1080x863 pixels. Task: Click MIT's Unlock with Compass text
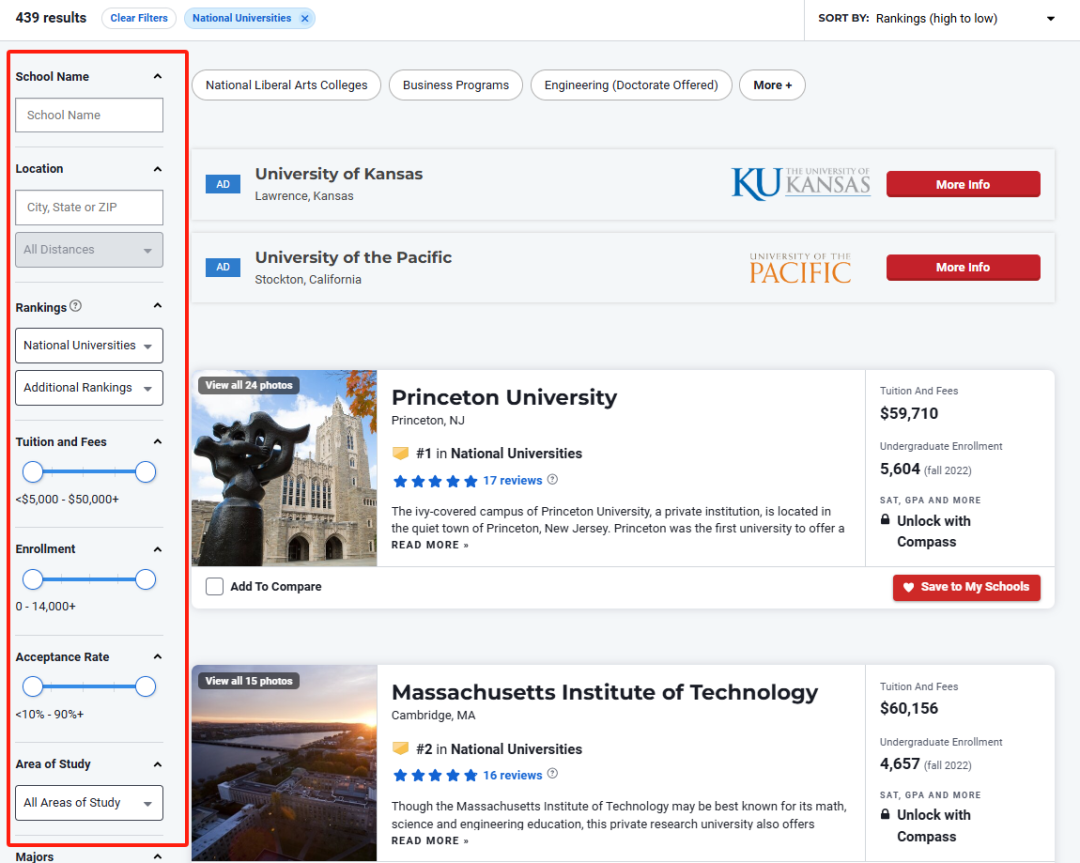coord(933,826)
